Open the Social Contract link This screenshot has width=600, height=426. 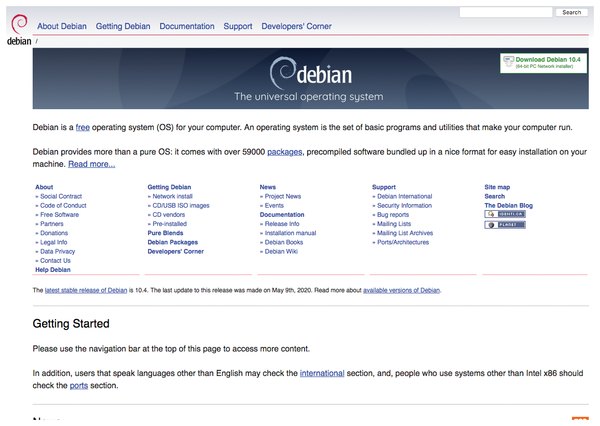coord(61,196)
